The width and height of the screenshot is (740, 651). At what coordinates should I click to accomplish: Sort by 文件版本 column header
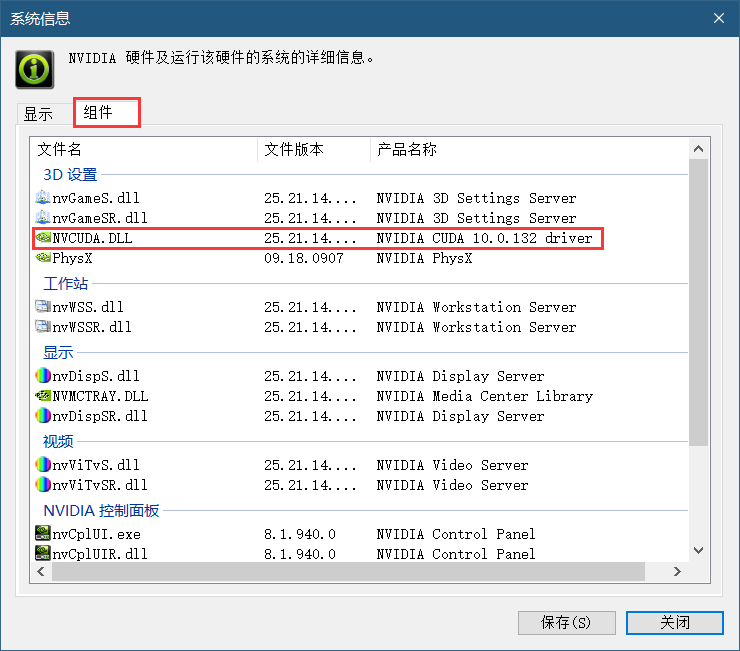click(314, 150)
